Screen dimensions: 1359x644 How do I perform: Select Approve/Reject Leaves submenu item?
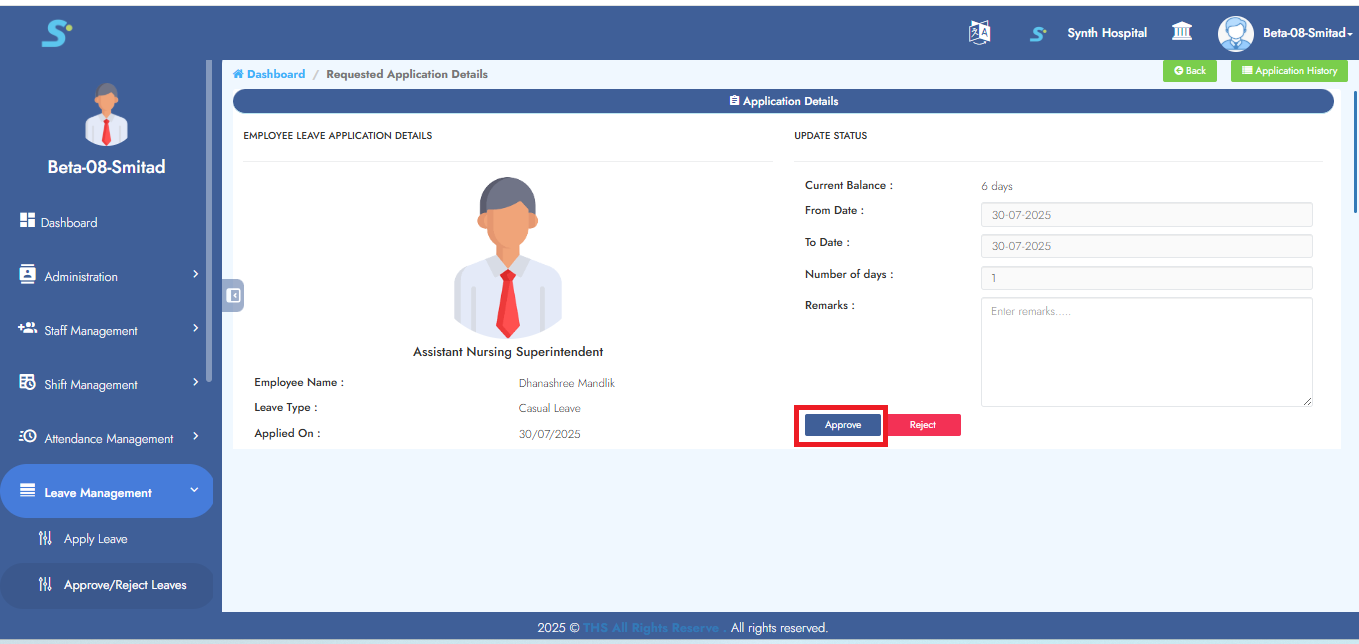124,585
